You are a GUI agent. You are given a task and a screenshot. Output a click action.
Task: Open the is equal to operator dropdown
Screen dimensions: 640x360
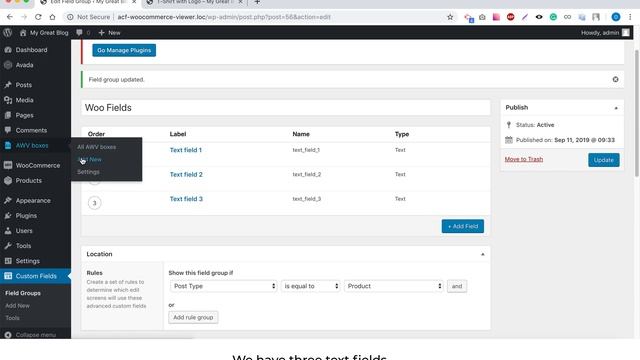coord(311,286)
